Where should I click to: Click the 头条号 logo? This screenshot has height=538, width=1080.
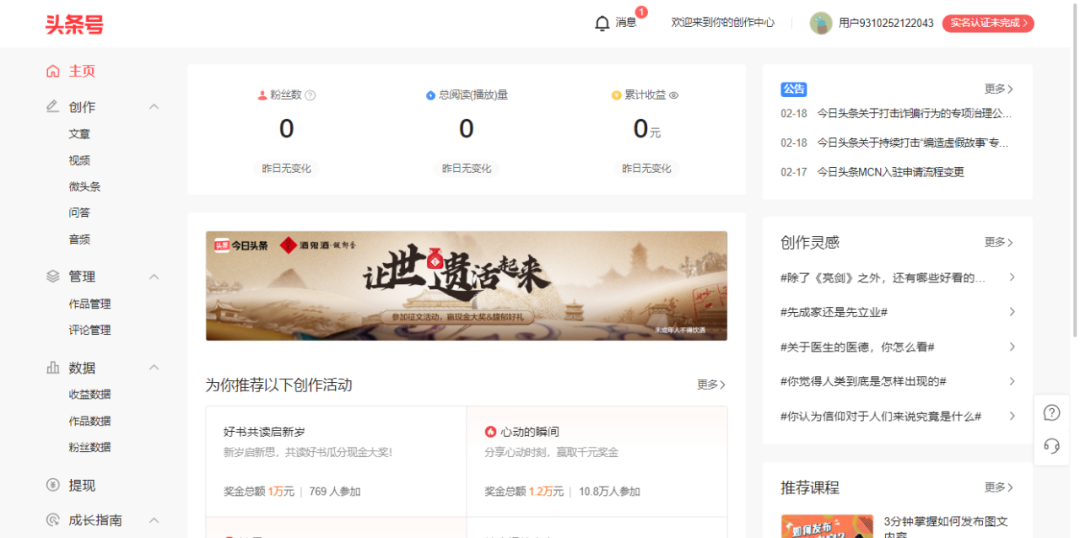74,24
